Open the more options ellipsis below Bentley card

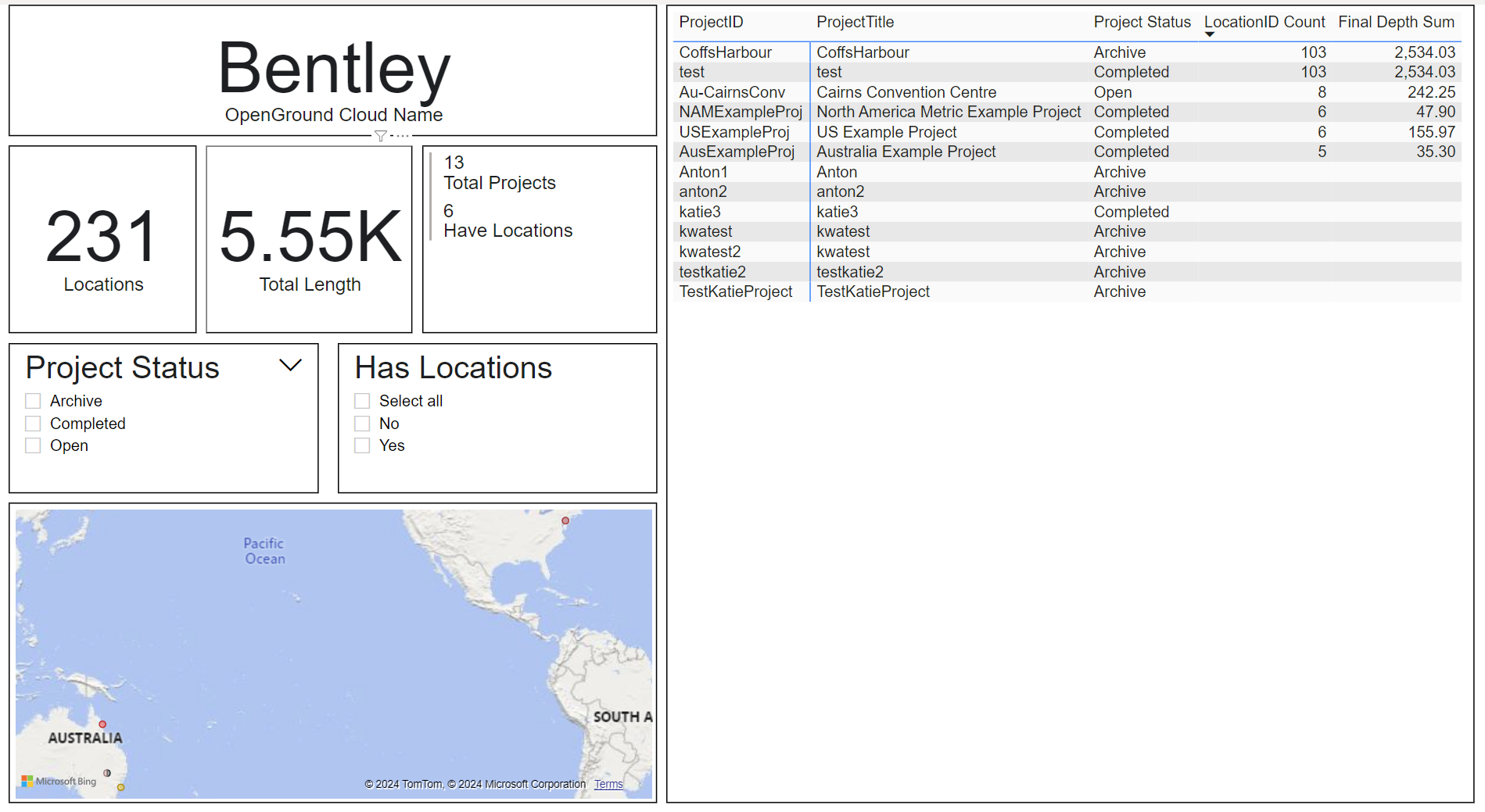pos(402,136)
